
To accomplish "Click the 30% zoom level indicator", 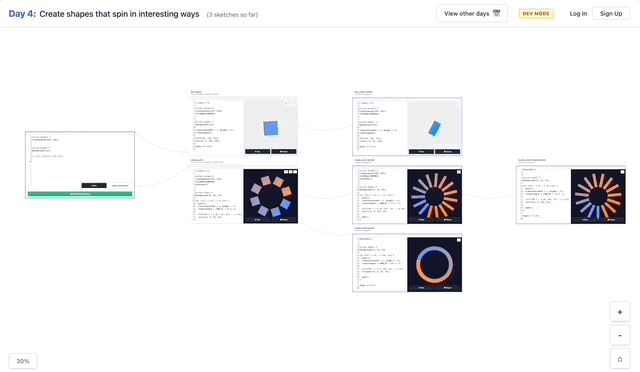I will pyautogui.click(x=23, y=361).
